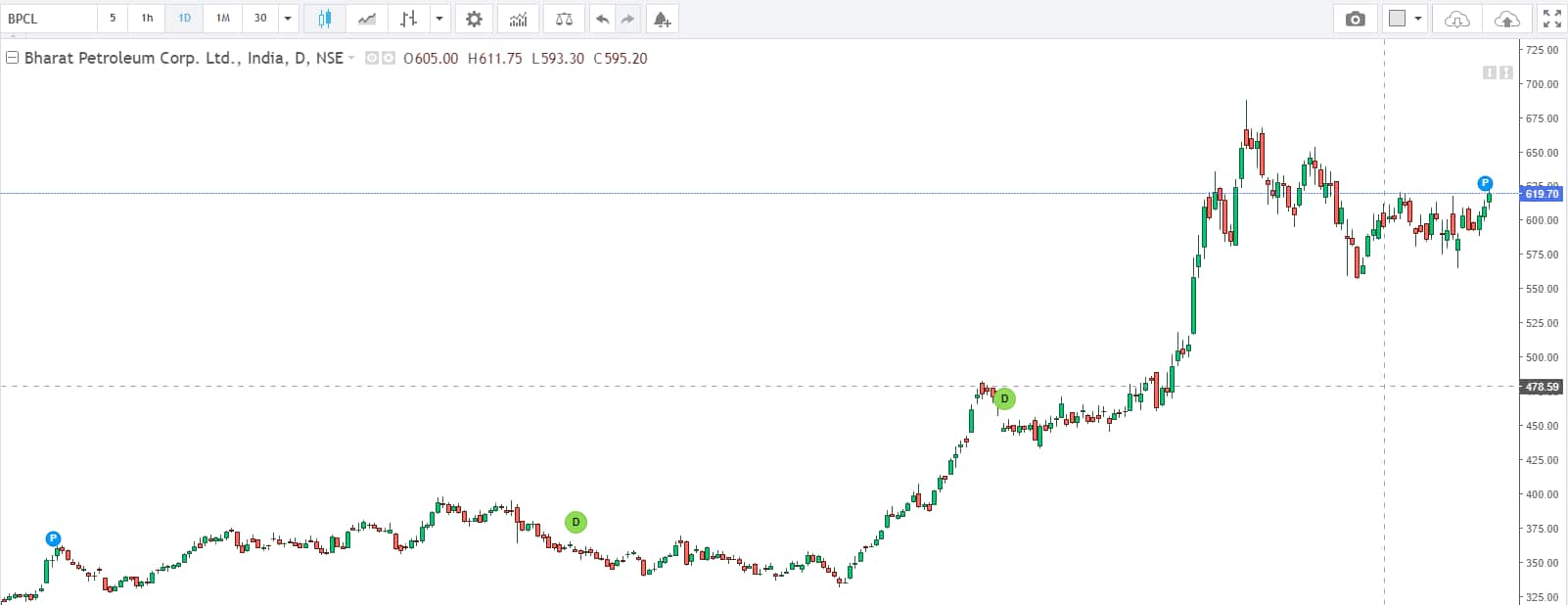The height and width of the screenshot is (605, 1568).
Task: Switch to area chart style icon
Action: click(x=367, y=19)
